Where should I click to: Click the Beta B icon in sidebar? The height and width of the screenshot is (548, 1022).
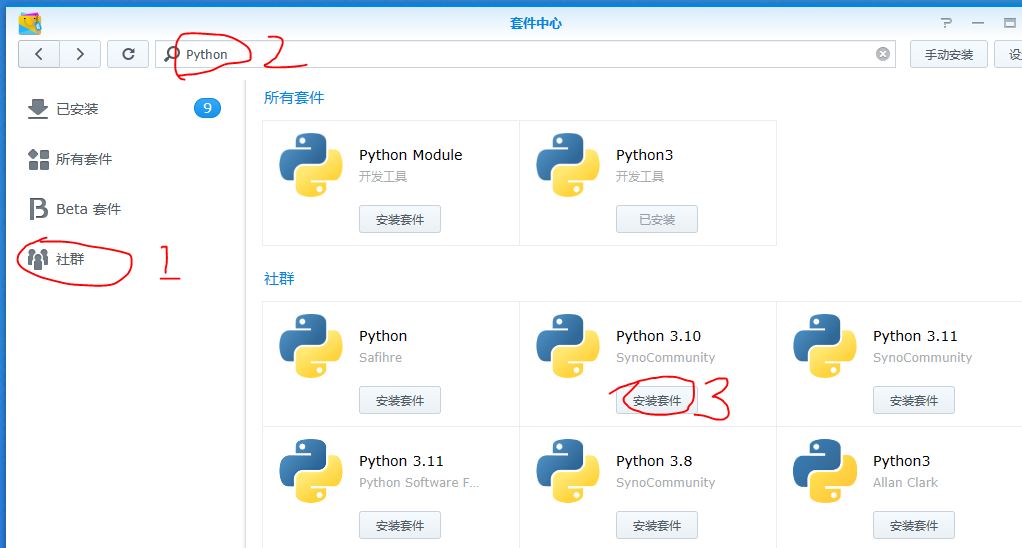point(38,209)
